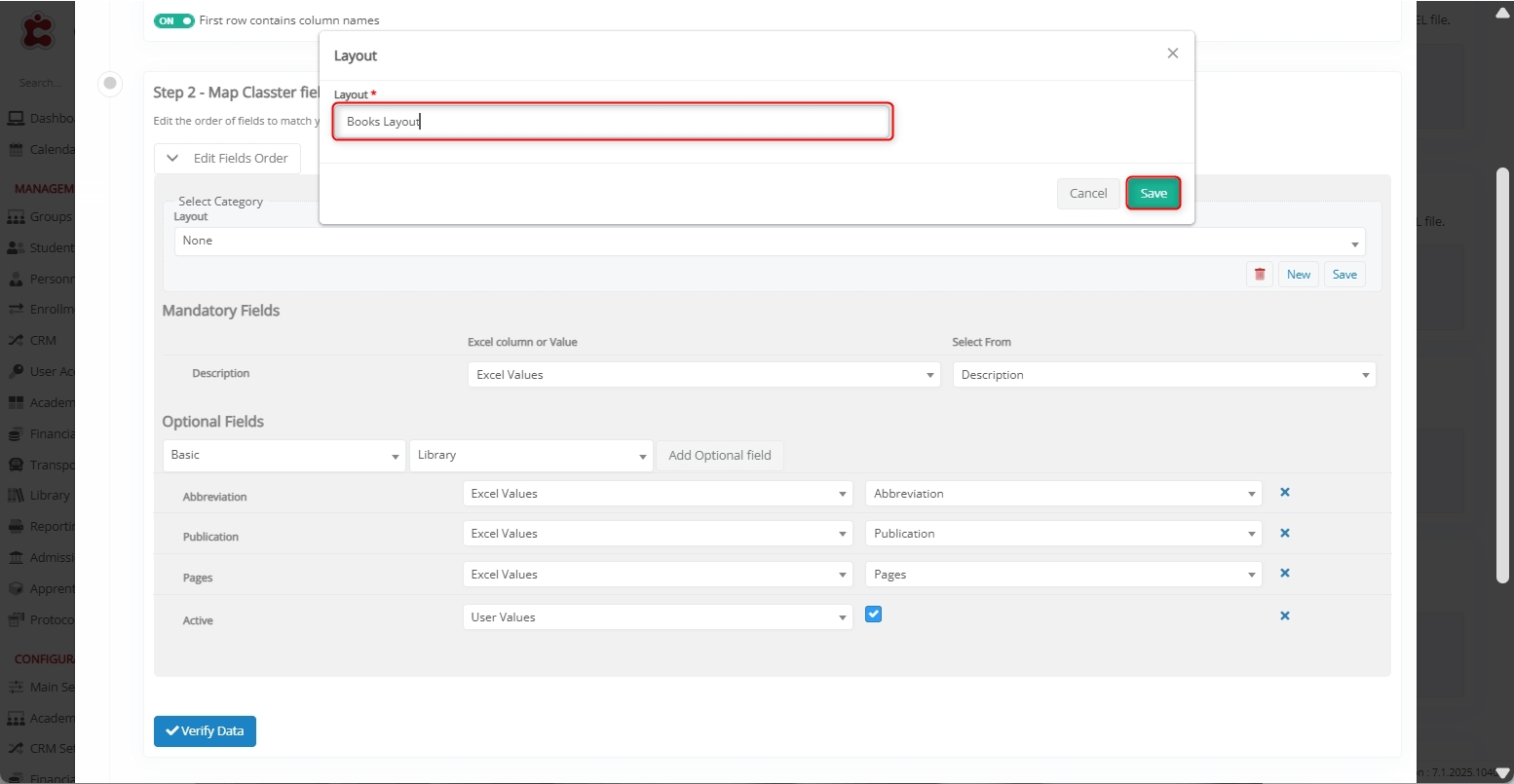Toggle First row contains column names switch
Screen dimensions: 1514x784
174,20
